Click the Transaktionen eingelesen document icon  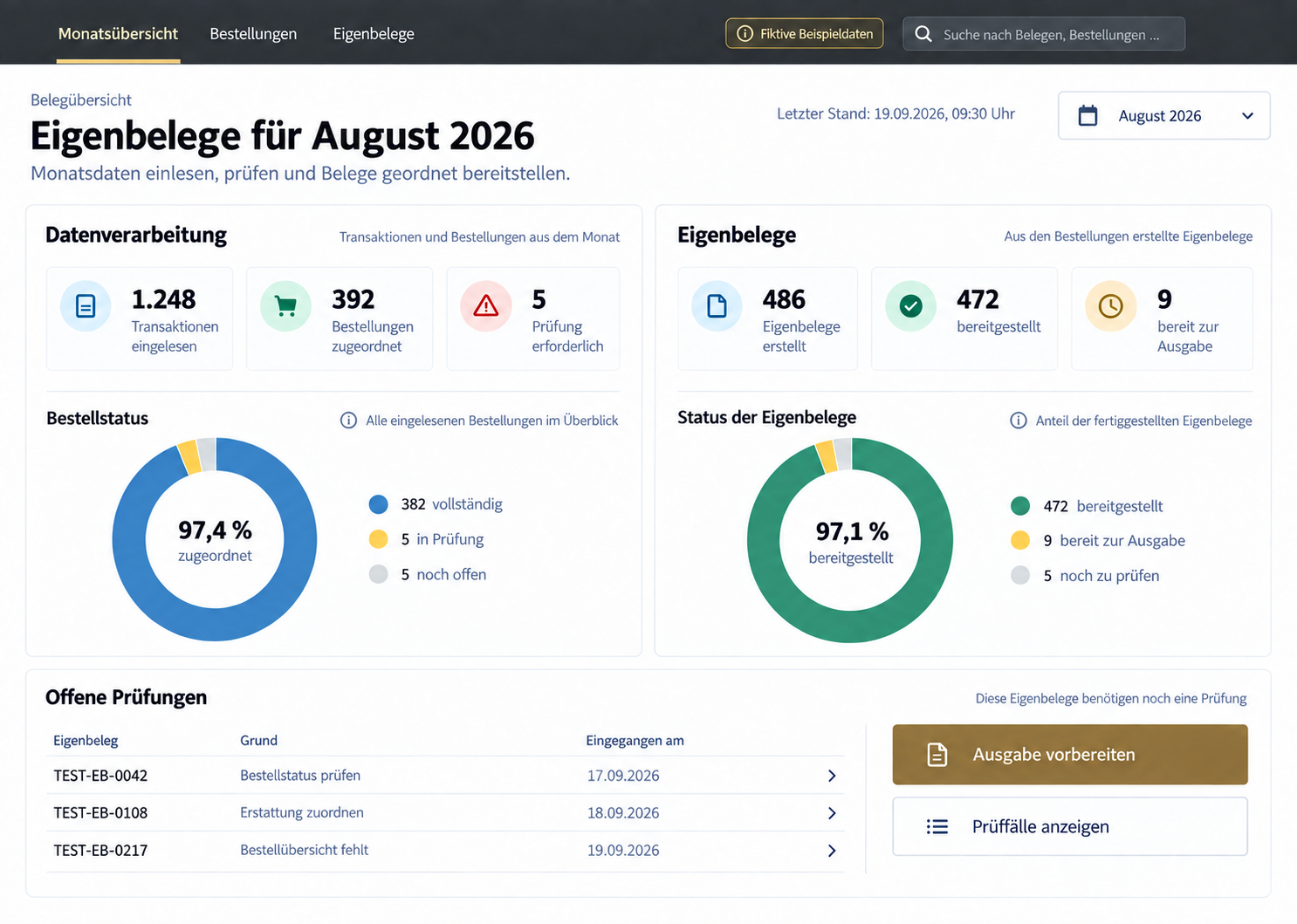click(86, 306)
